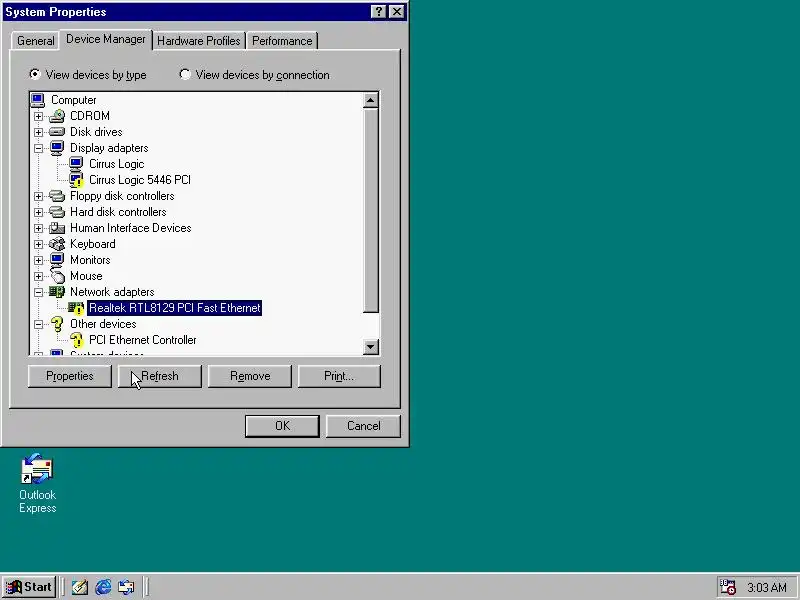Select the PCI Ethernet Controller entry
800x600 pixels.
point(142,340)
